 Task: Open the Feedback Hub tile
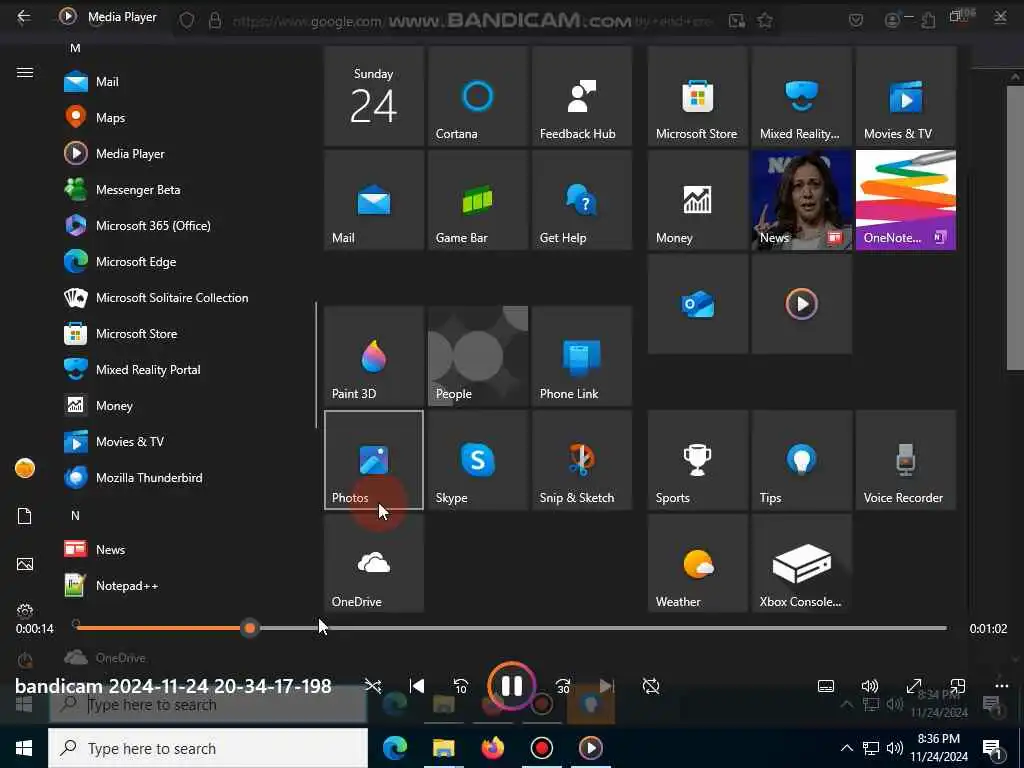(581, 96)
